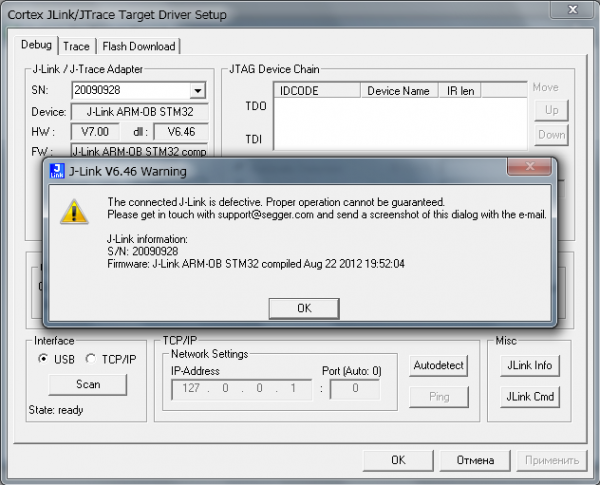
Task: Click the Device Name column header
Action: tap(398, 91)
